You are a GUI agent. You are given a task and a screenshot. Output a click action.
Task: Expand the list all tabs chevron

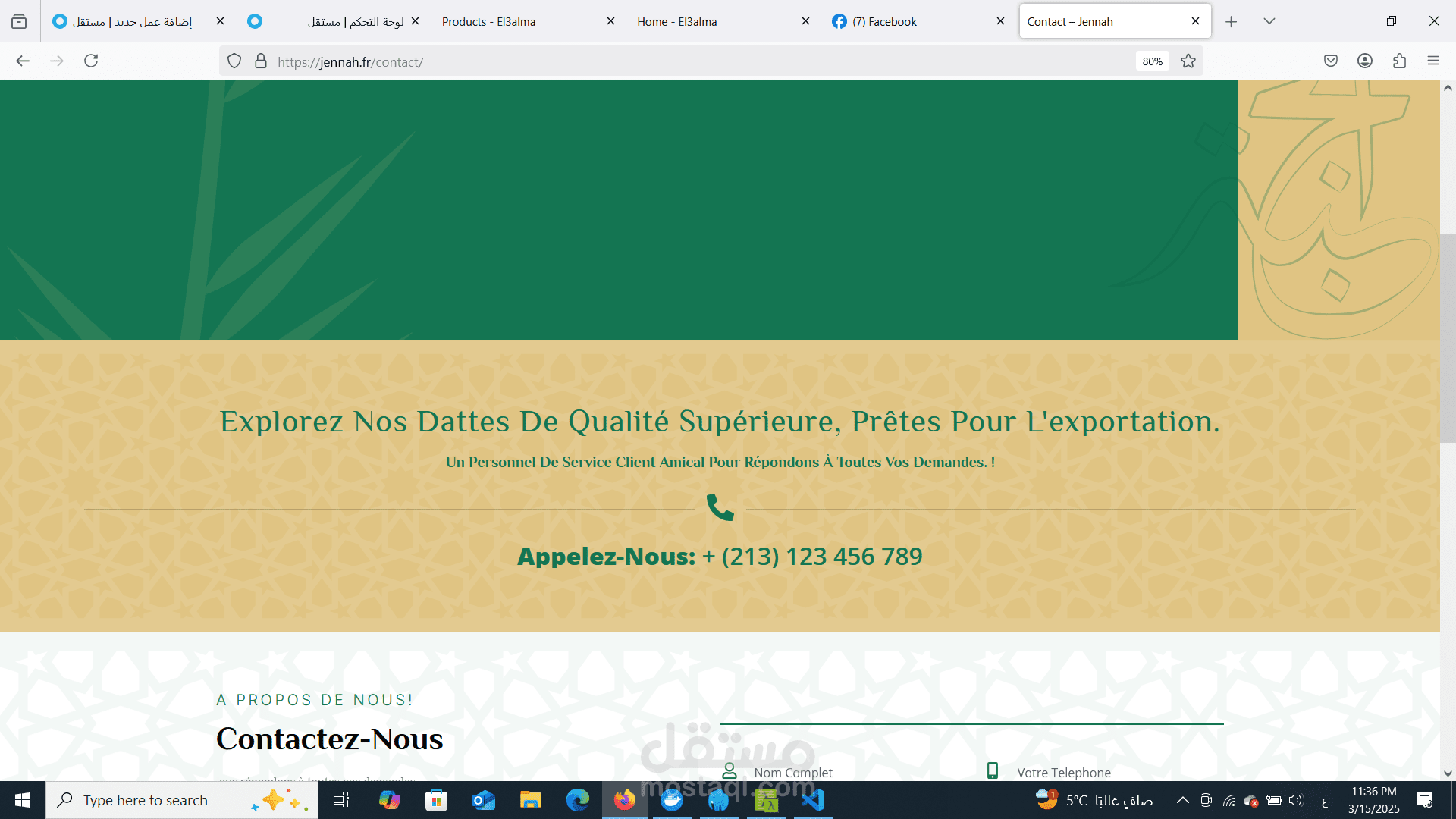[x=1269, y=21]
